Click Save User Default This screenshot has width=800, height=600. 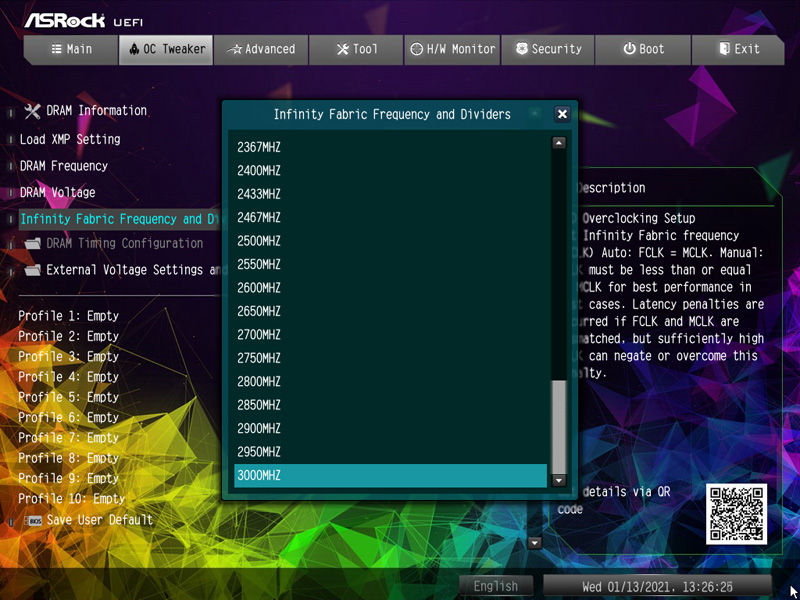click(x=99, y=520)
